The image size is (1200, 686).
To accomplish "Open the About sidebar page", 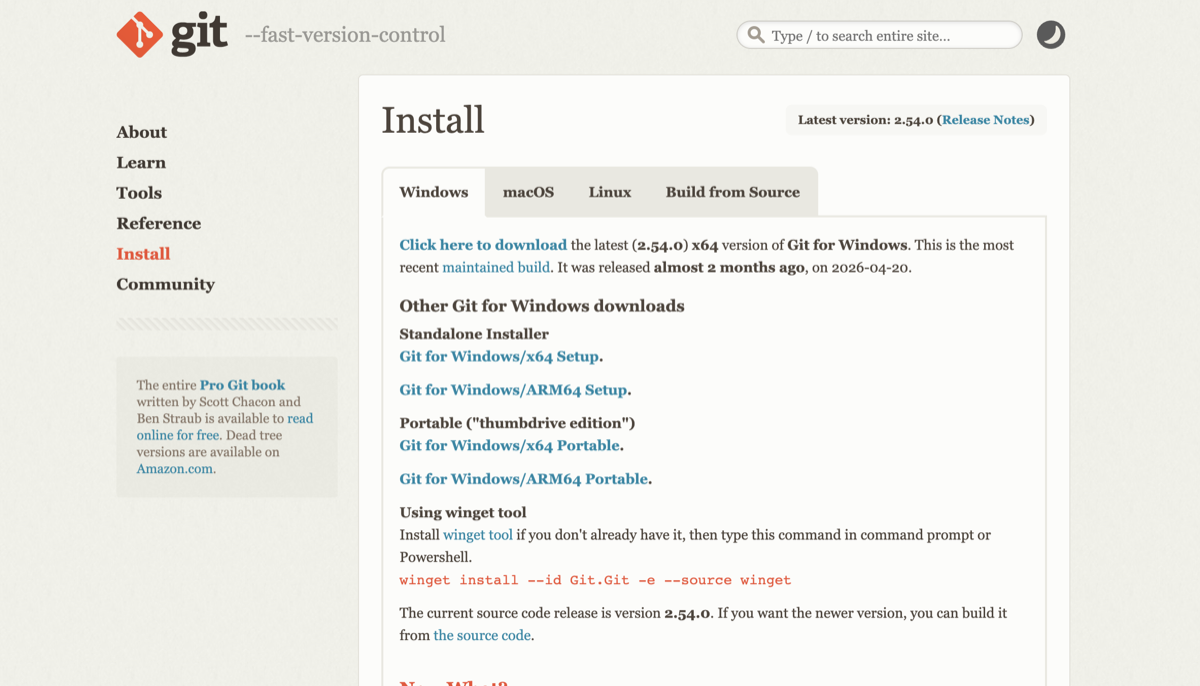I will click(141, 132).
